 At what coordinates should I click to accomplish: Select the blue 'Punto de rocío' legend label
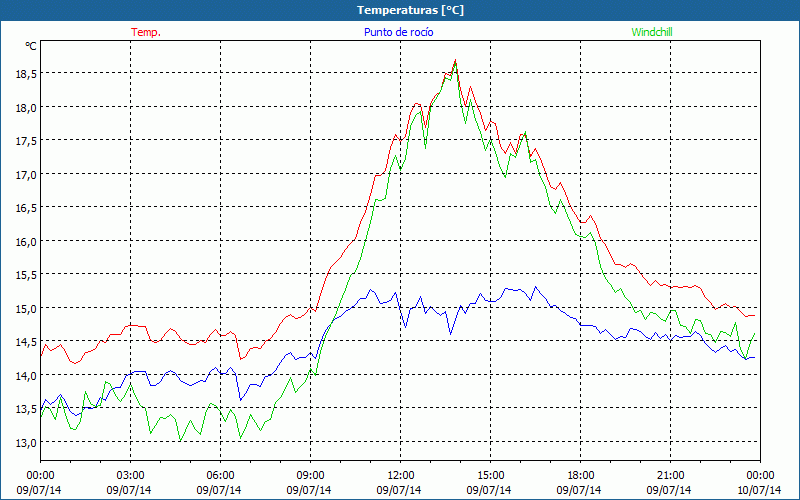click(x=398, y=32)
